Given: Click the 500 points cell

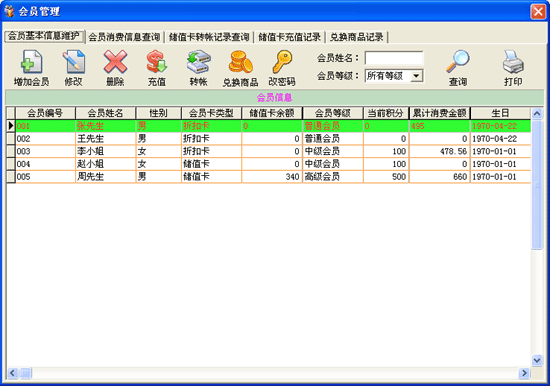Looking at the screenshot, I should tap(386, 177).
